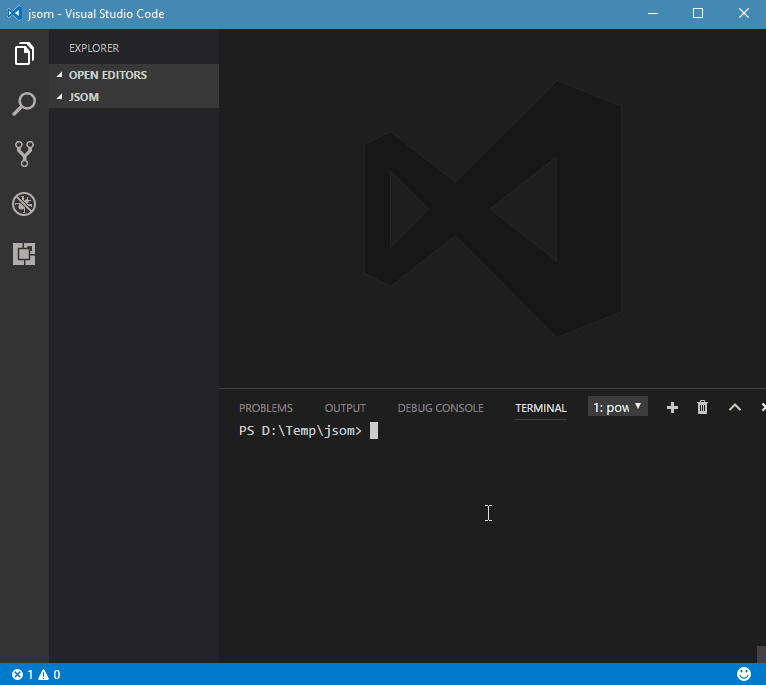This screenshot has height=685, width=766.
Task: Collapse the OPEN EDITORS section
Action: (x=134, y=75)
